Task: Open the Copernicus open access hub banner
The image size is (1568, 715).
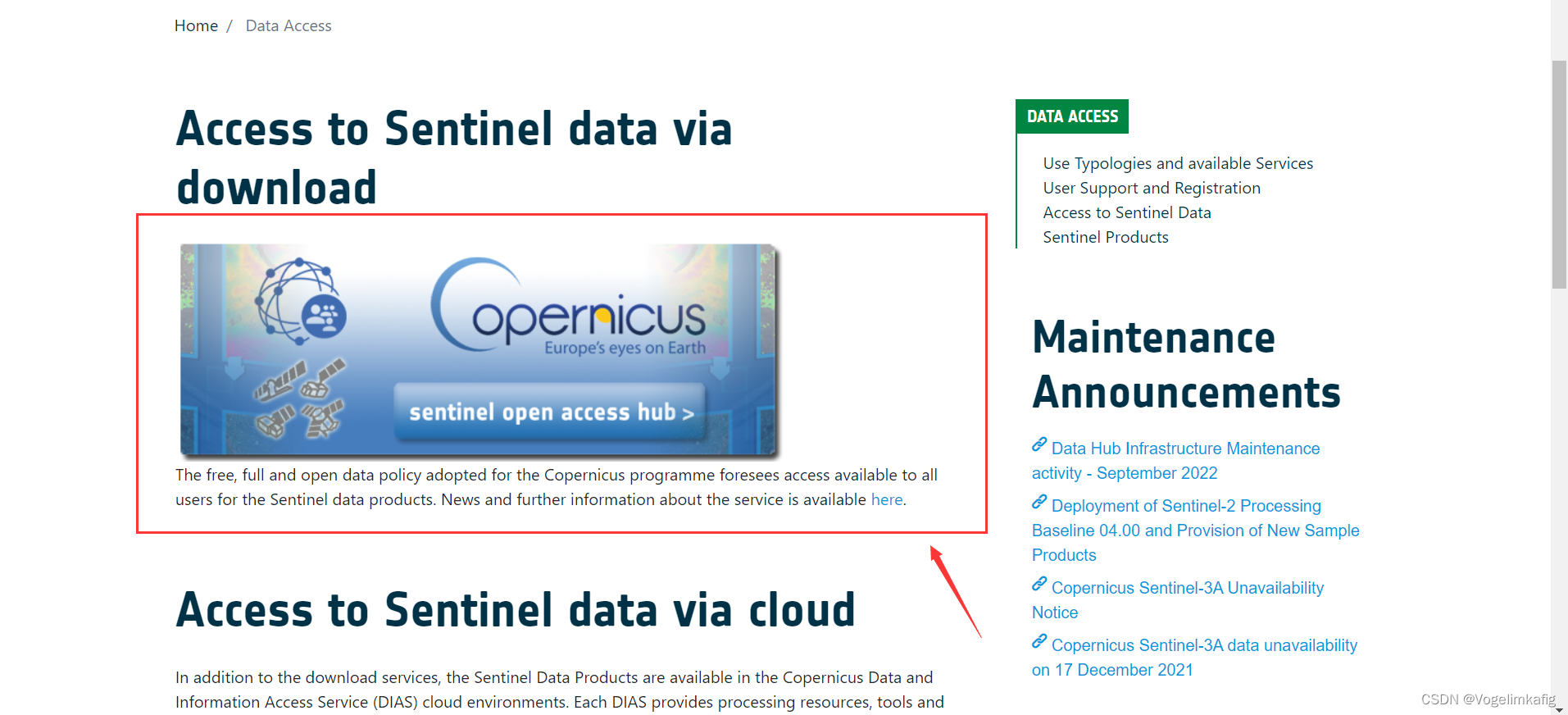Action: pyautogui.click(x=479, y=349)
